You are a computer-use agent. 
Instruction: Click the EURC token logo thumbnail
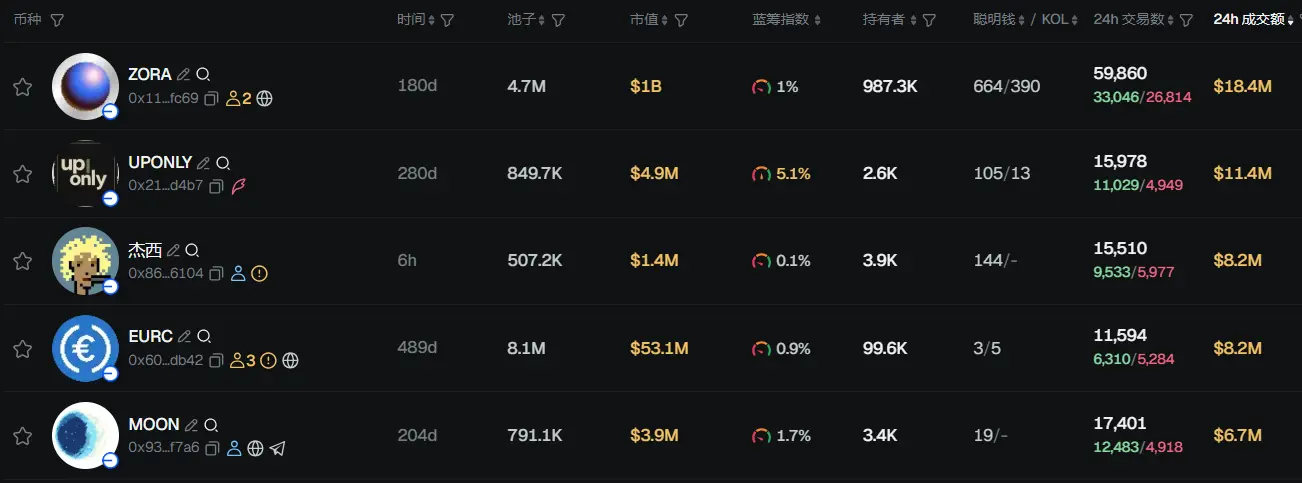[x=85, y=348]
